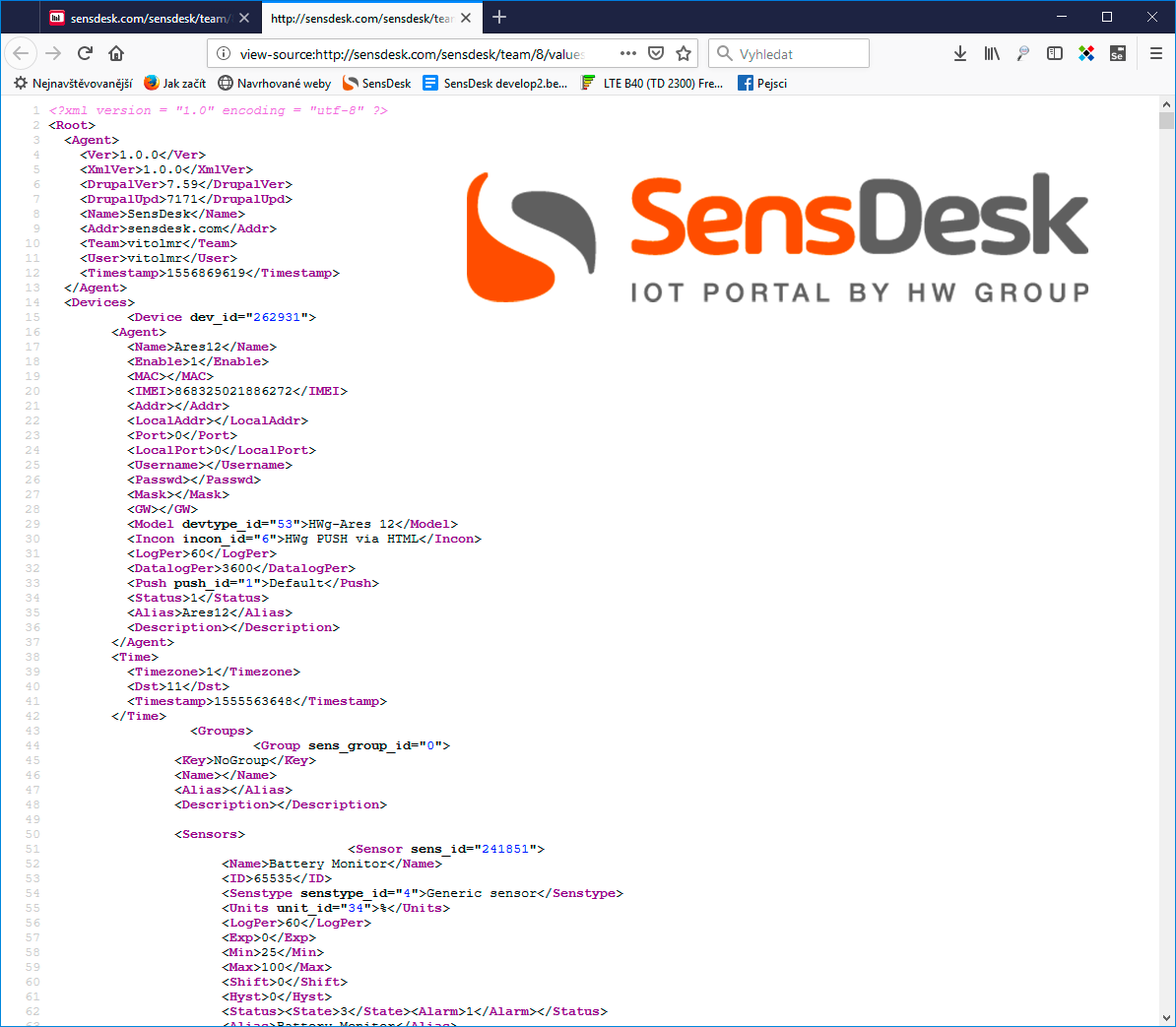
Task: Click the Addr value sensdesk.com
Action: [174, 228]
